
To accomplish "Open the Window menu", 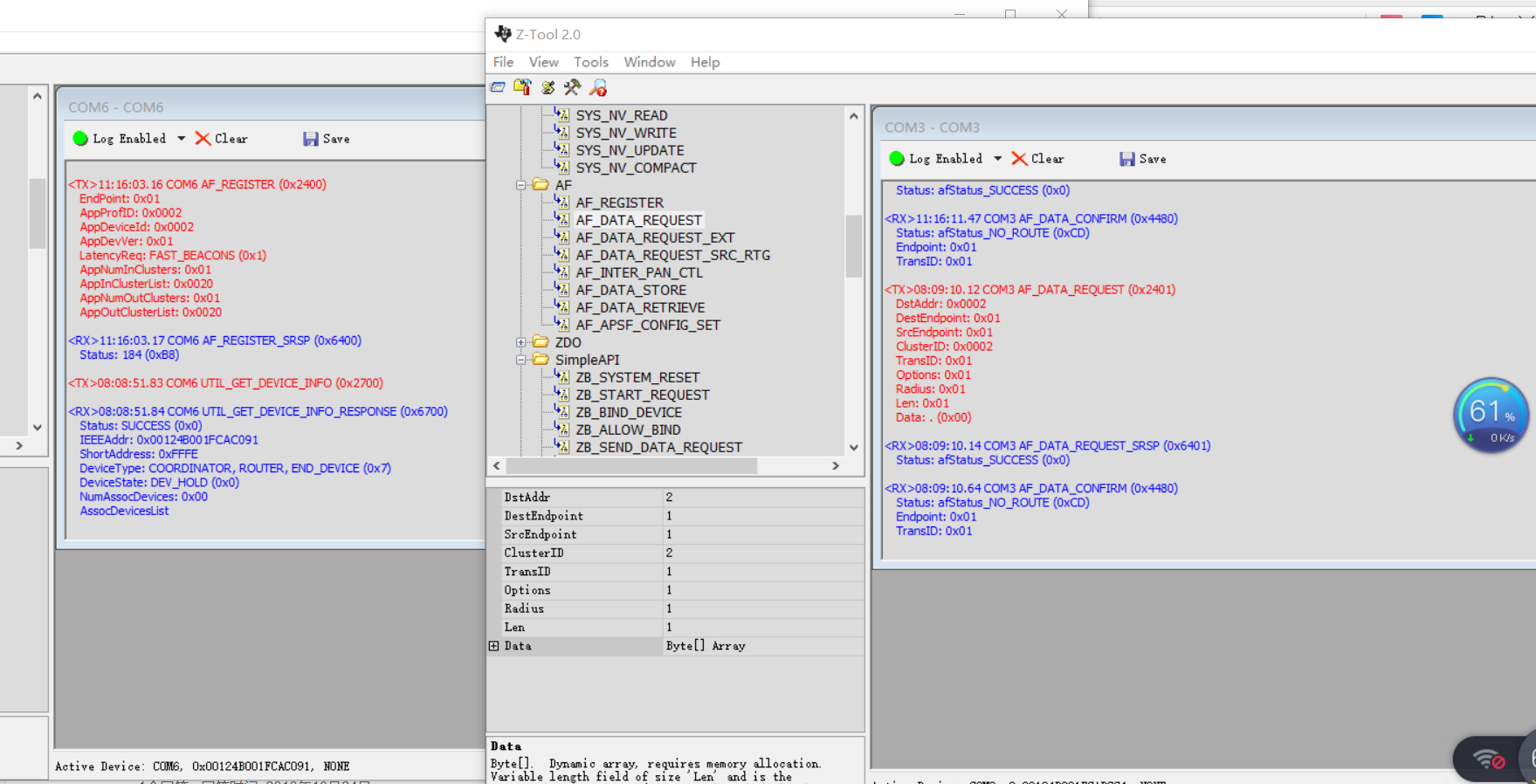I will 649,62.
